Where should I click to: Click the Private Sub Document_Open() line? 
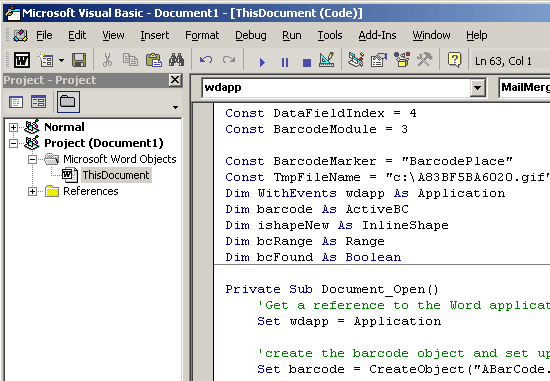point(332,289)
